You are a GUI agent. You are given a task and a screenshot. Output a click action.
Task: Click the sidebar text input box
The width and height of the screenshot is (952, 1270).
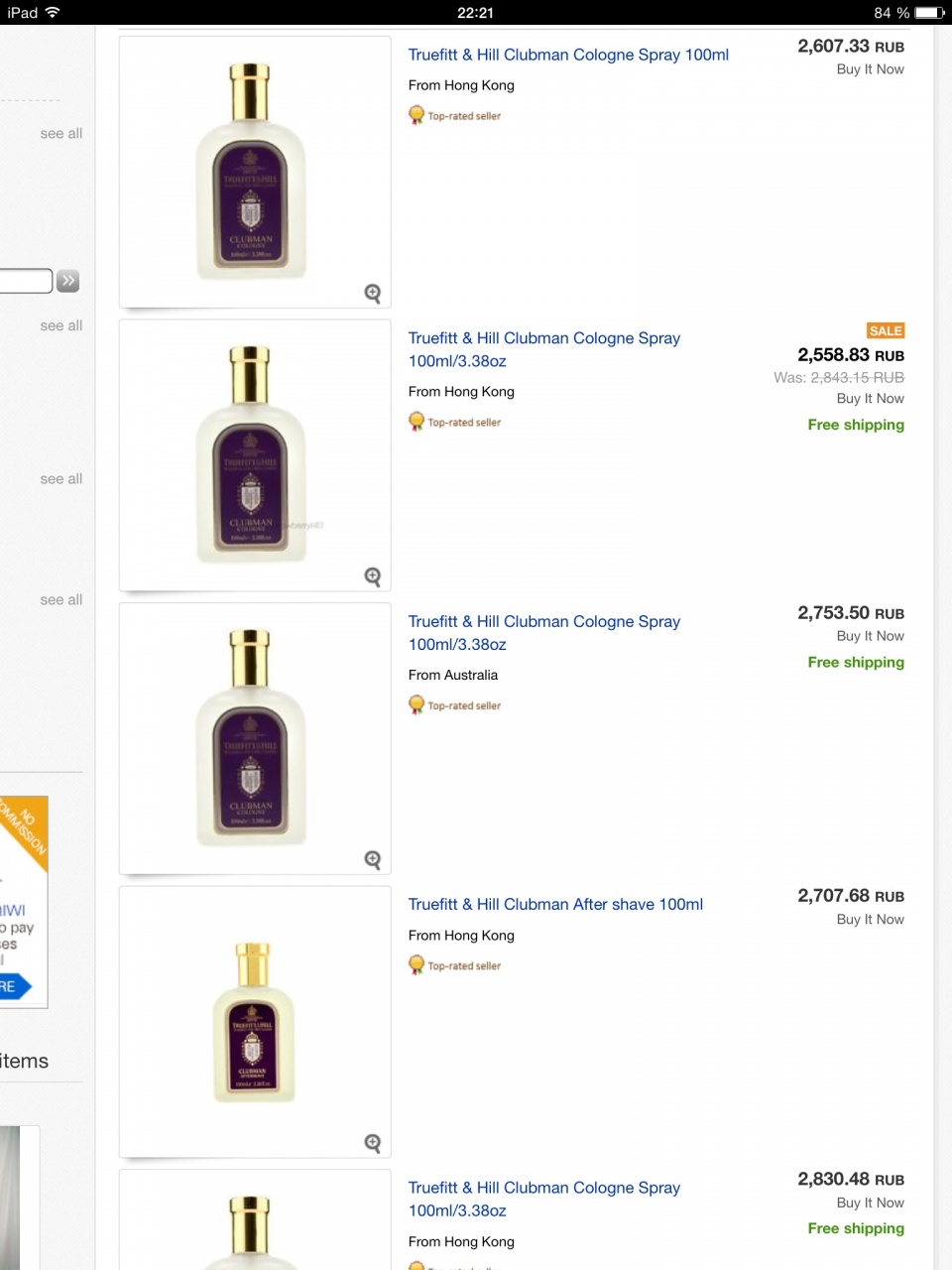click(26, 281)
